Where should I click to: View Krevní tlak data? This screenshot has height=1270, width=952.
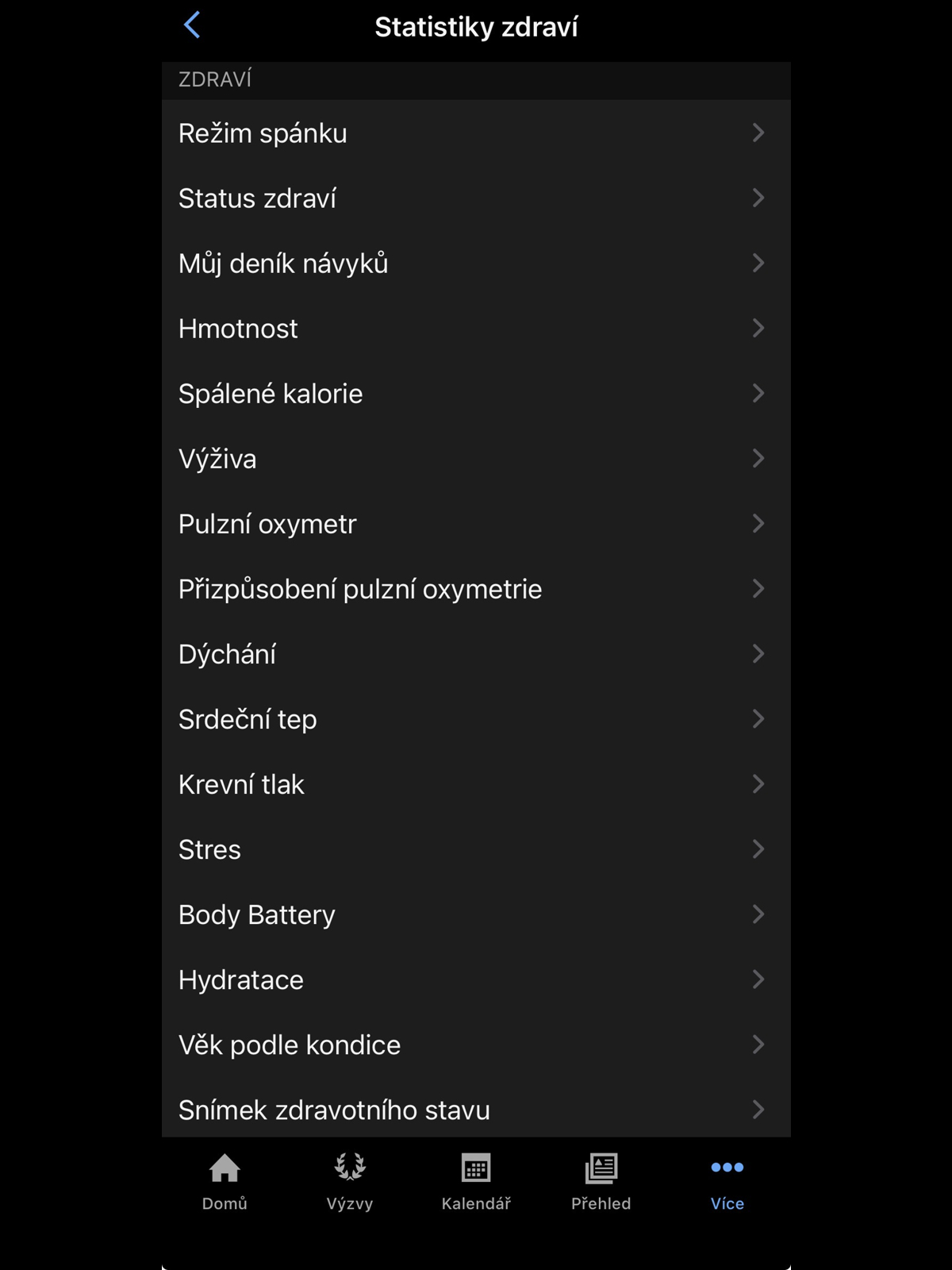click(241, 784)
